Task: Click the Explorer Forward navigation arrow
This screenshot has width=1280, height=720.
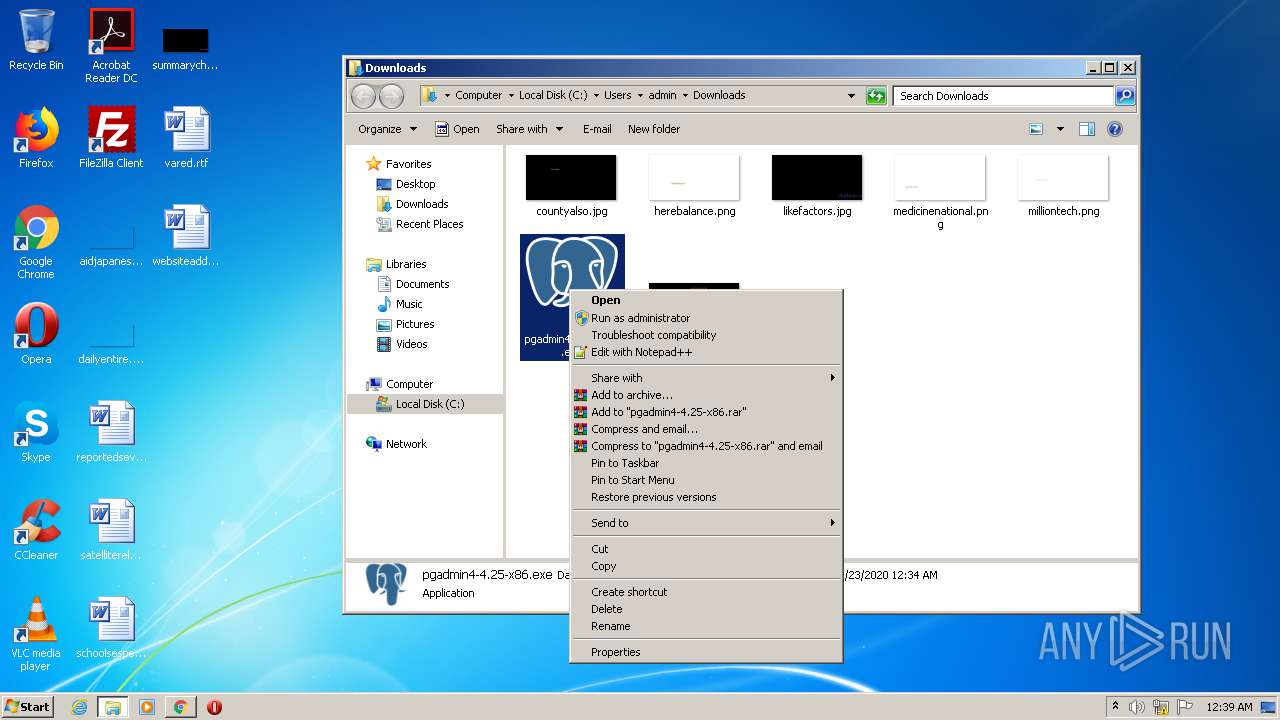Action: coord(391,96)
